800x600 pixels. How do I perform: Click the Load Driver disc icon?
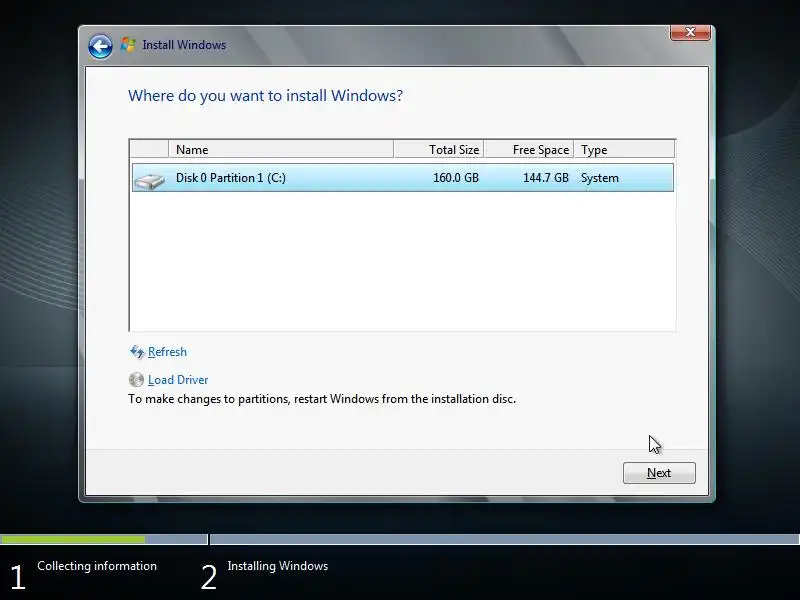tap(136, 380)
